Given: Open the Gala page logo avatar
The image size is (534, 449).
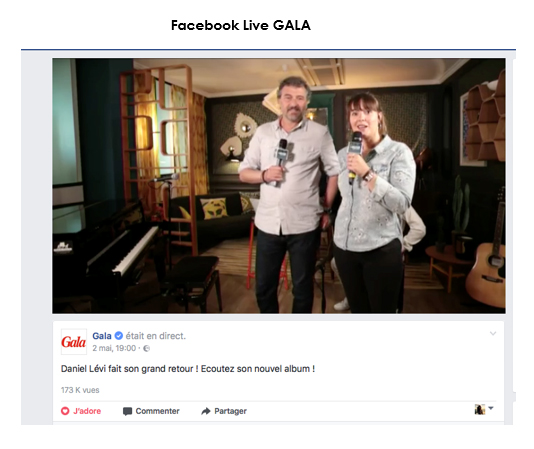Looking at the screenshot, I should tap(74, 341).
